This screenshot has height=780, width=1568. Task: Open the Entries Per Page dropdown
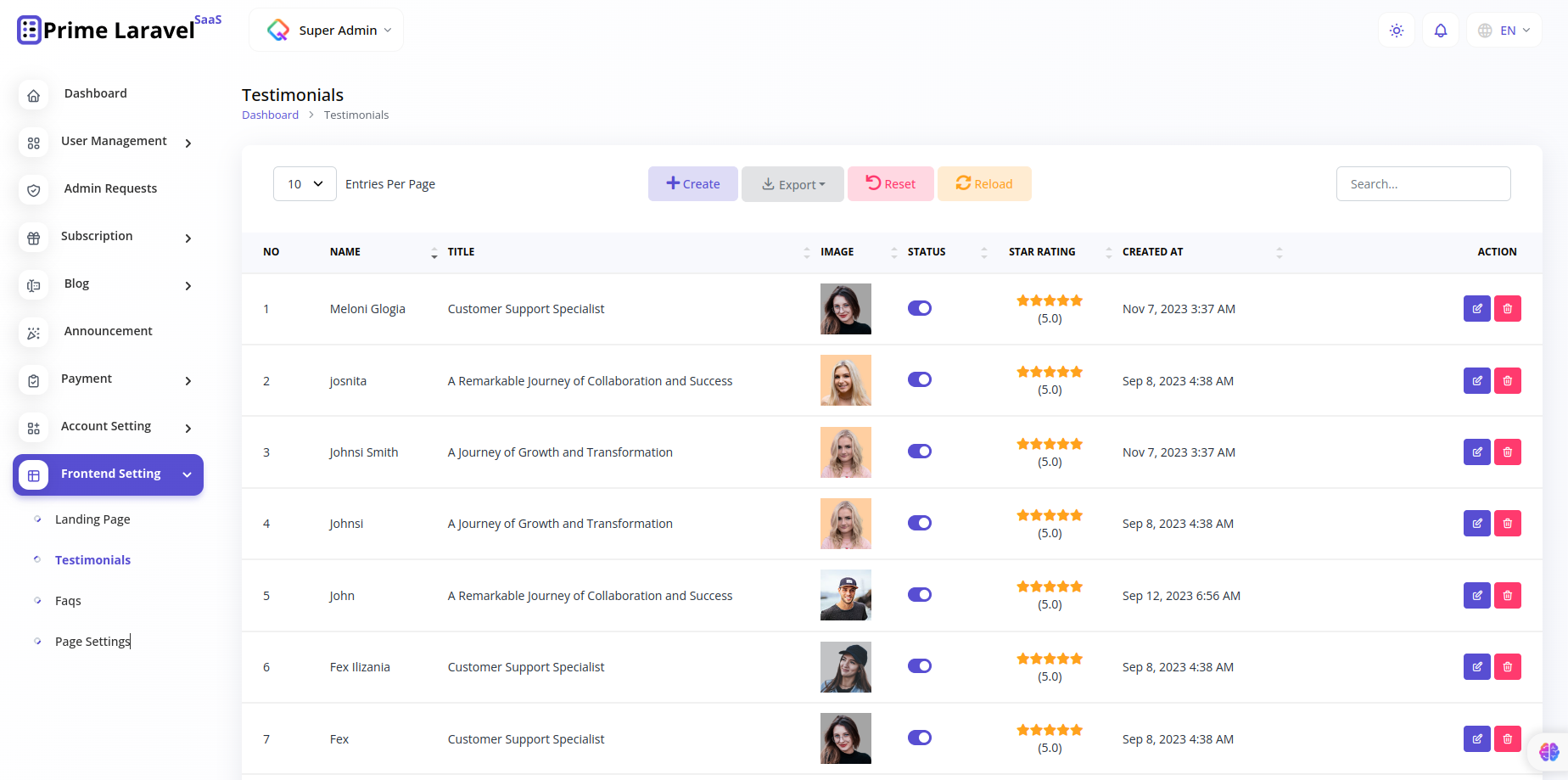click(x=304, y=183)
